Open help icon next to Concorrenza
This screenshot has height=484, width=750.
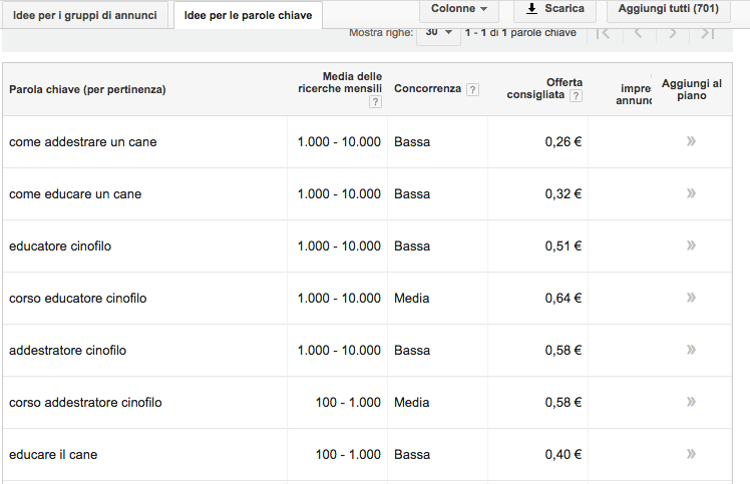[472, 89]
